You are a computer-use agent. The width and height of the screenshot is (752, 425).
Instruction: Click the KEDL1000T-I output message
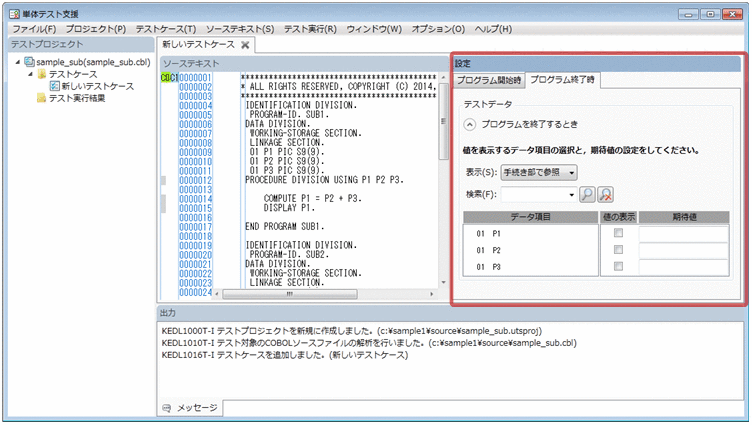coord(352,331)
